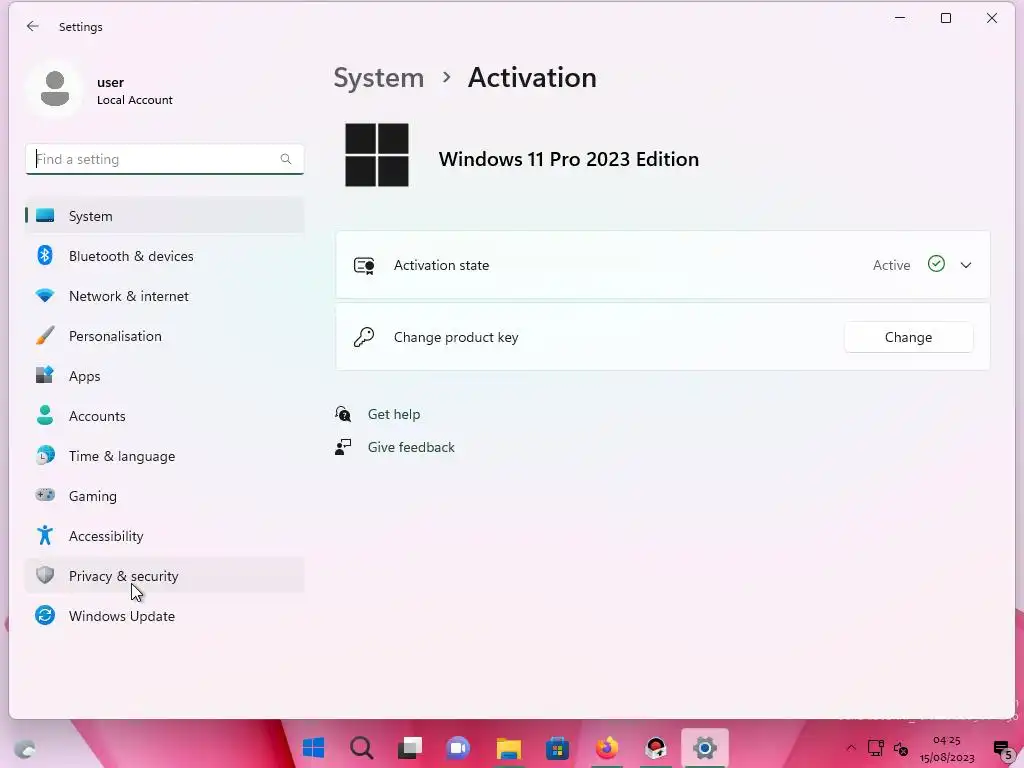This screenshot has width=1024, height=768.
Task: Click the search magnifier in Find a setting
Action: [285, 159]
